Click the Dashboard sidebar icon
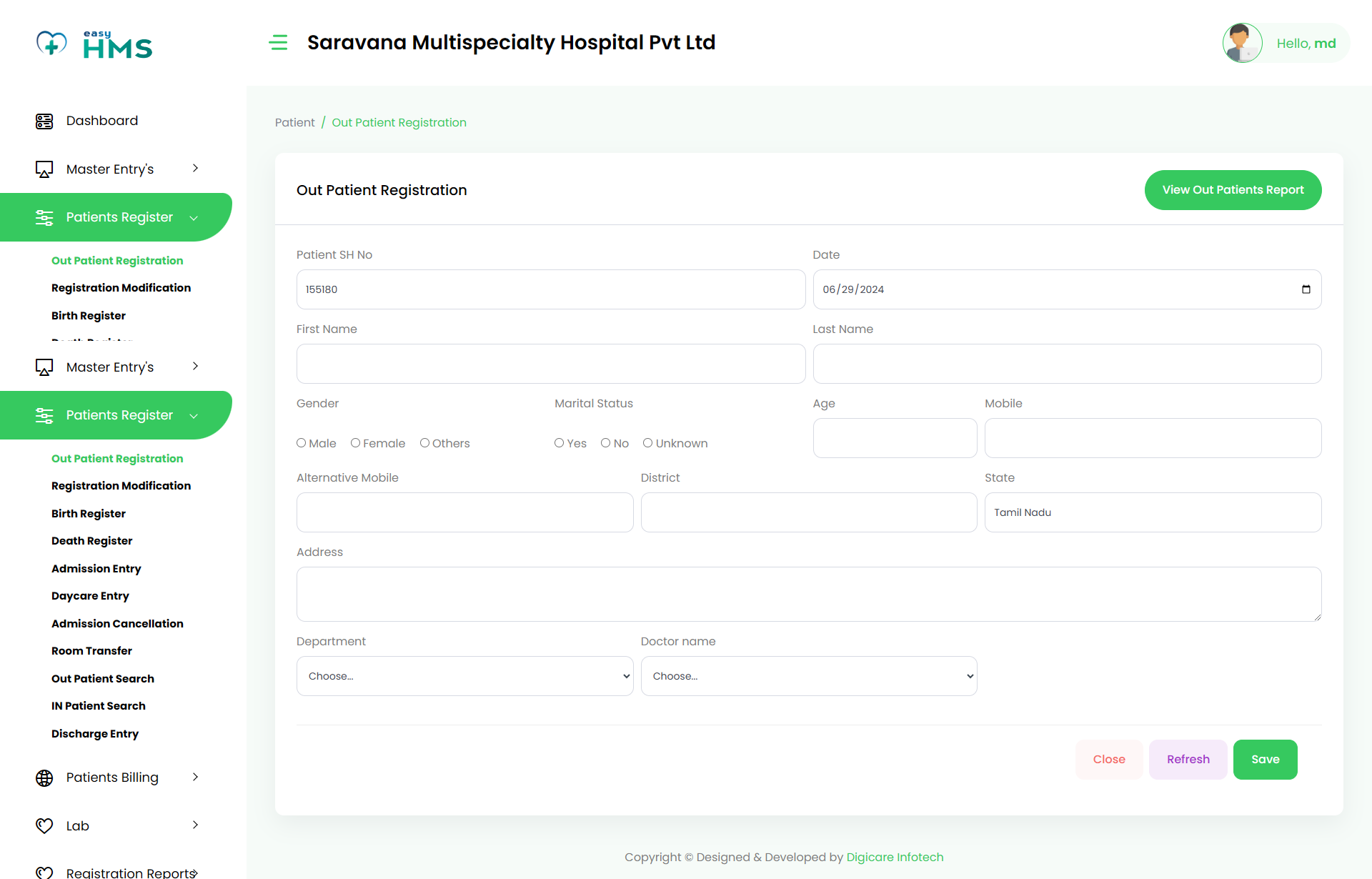Screen dimensions: 1372x879 click(44, 121)
